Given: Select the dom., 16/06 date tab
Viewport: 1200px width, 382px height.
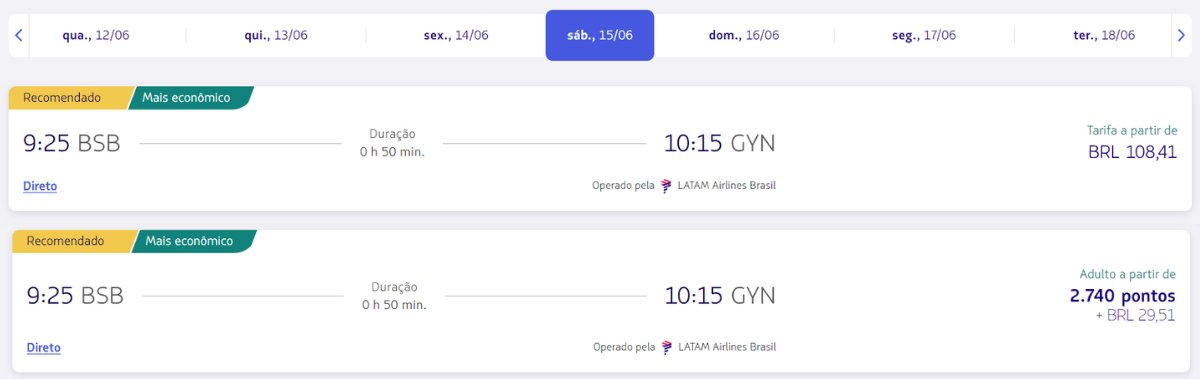Looking at the screenshot, I should (744, 35).
